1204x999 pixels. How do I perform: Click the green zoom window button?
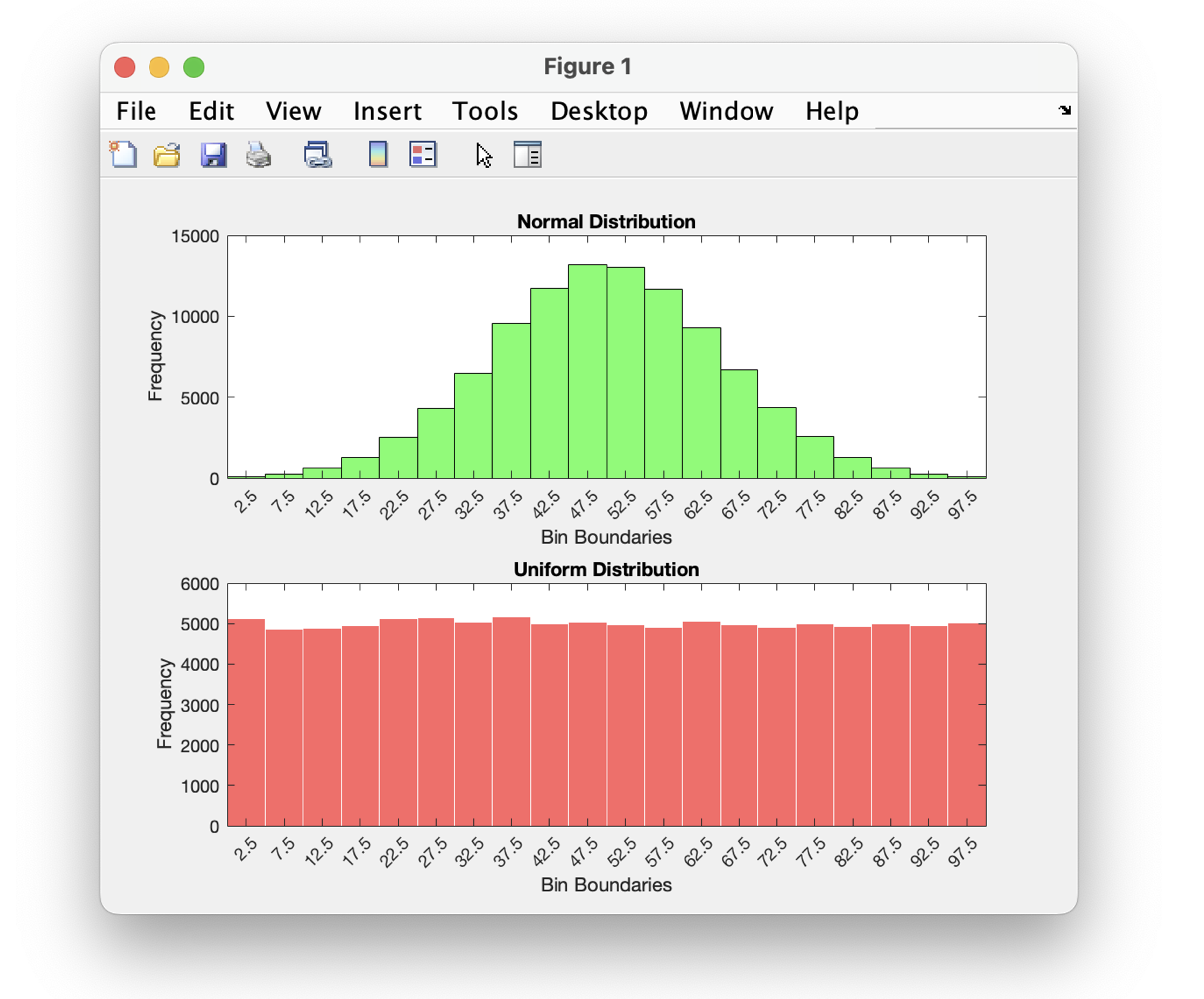click(193, 65)
